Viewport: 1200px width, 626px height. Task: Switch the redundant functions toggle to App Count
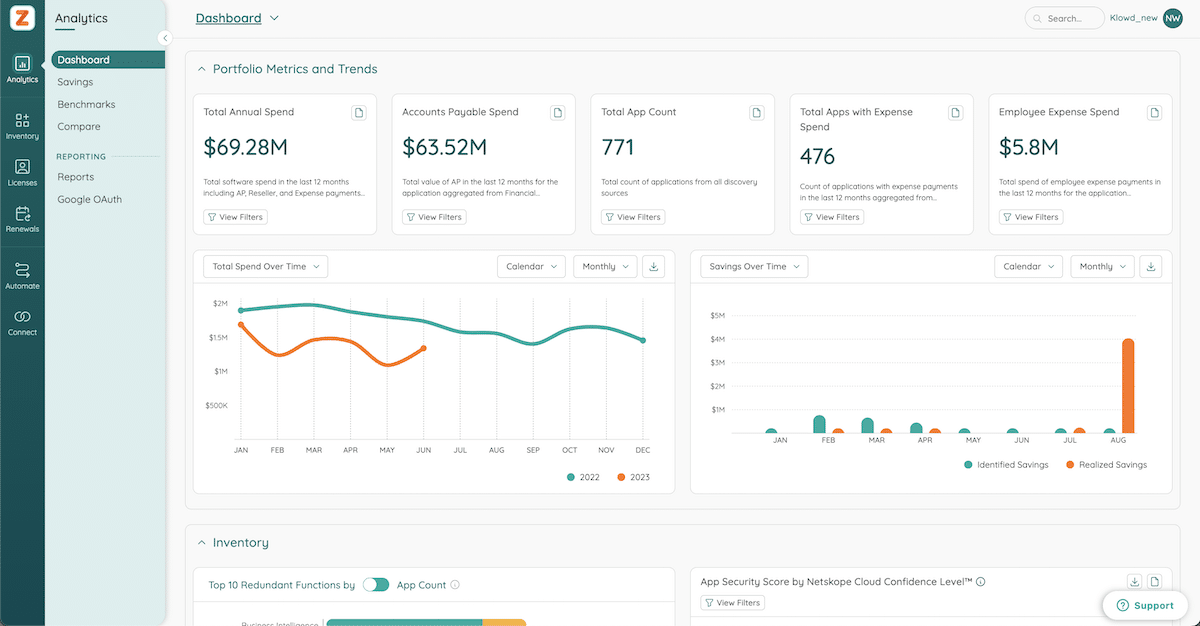pos(376,583)
